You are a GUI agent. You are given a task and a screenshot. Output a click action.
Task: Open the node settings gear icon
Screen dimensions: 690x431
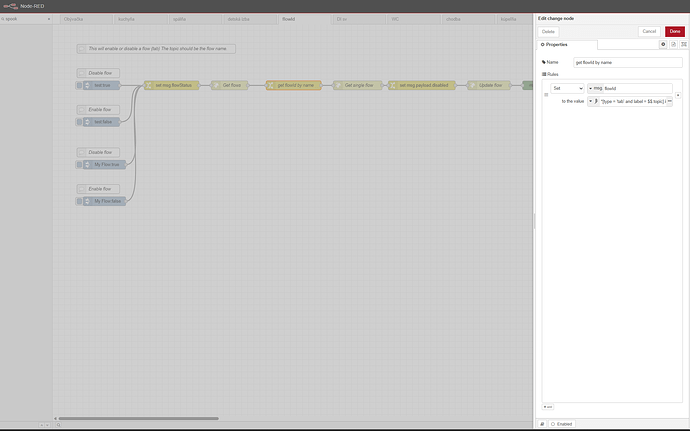point(663,44)
